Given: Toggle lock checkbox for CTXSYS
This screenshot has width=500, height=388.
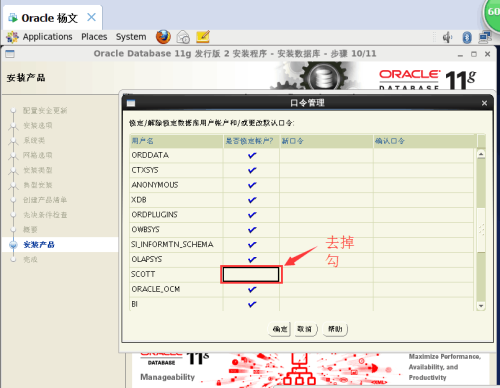Looking at the screenshot, I should pyautogui.click(x=252, y=170).
